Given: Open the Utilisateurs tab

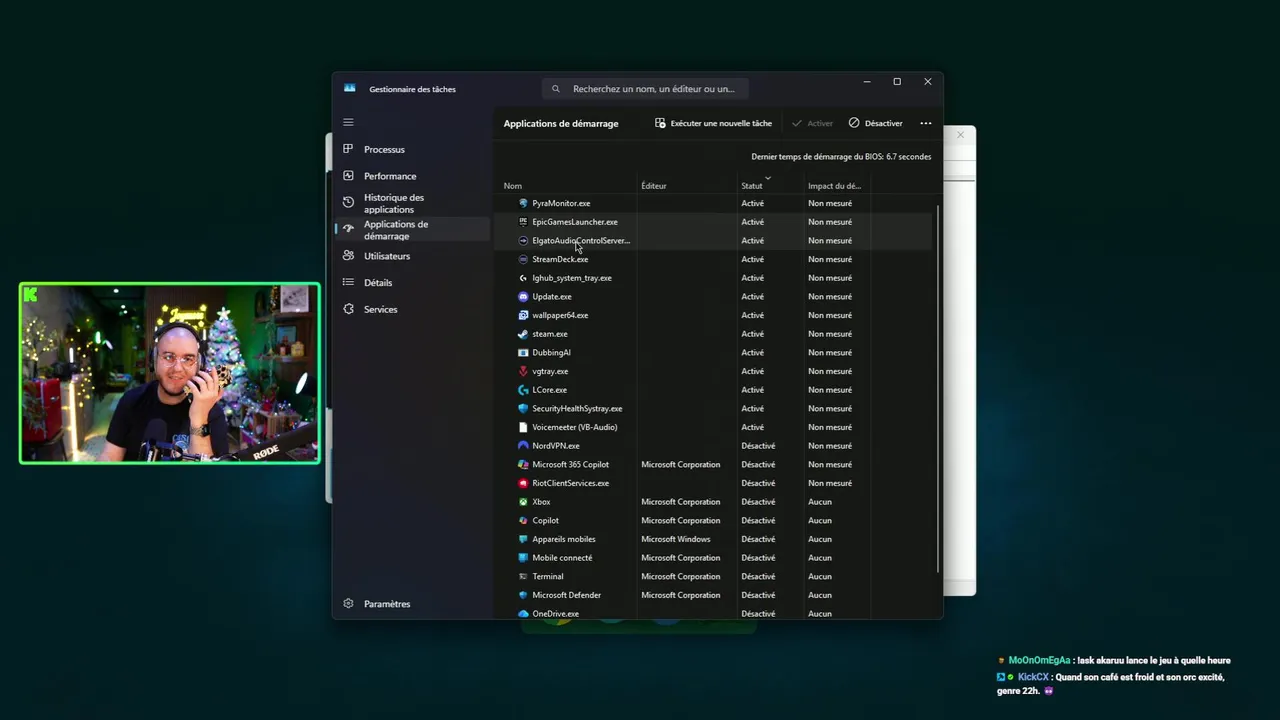Looking at the screenshot, I should [412, 256].
